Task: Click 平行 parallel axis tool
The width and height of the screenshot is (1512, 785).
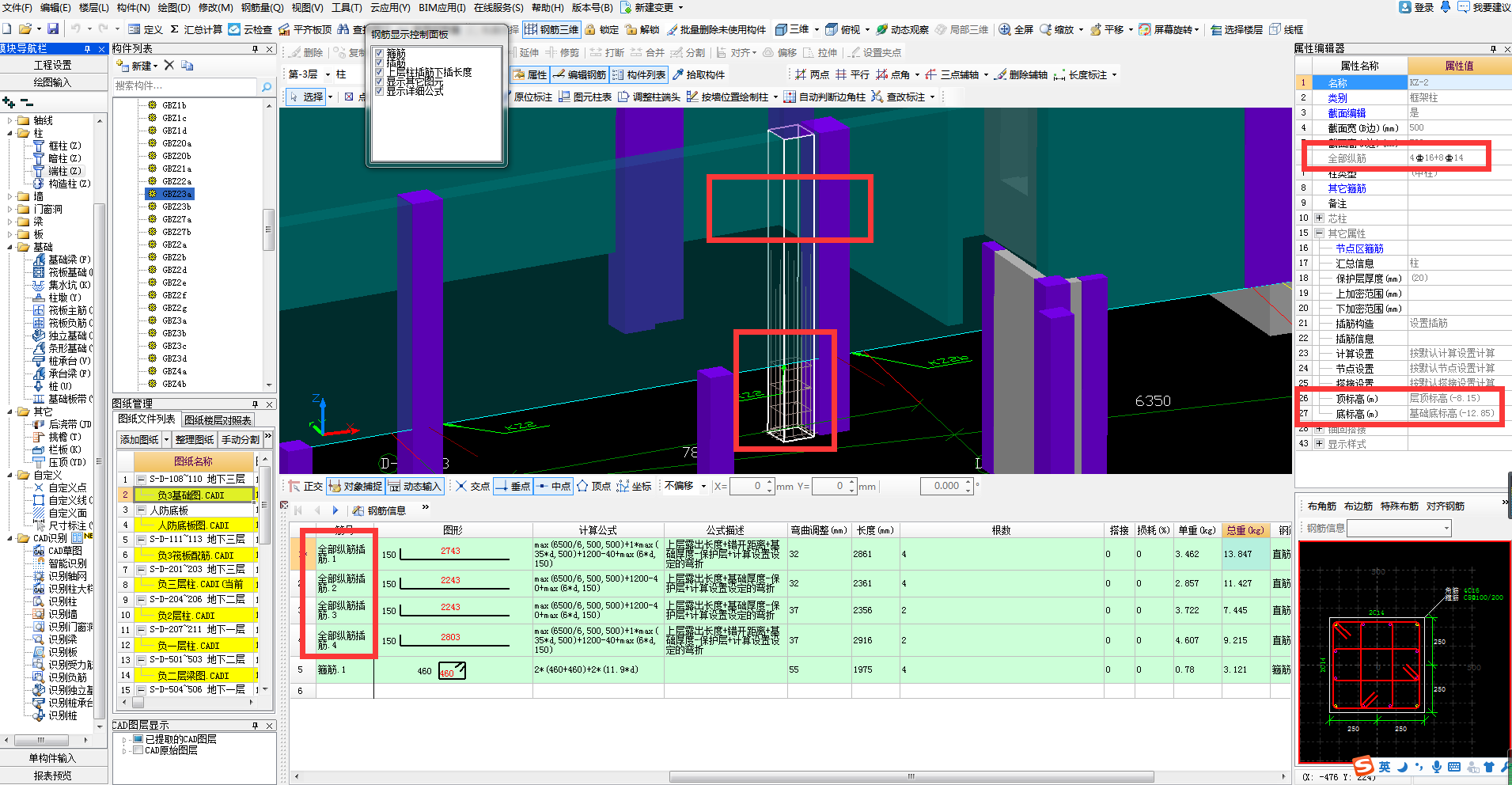Action: pos(852,74)
